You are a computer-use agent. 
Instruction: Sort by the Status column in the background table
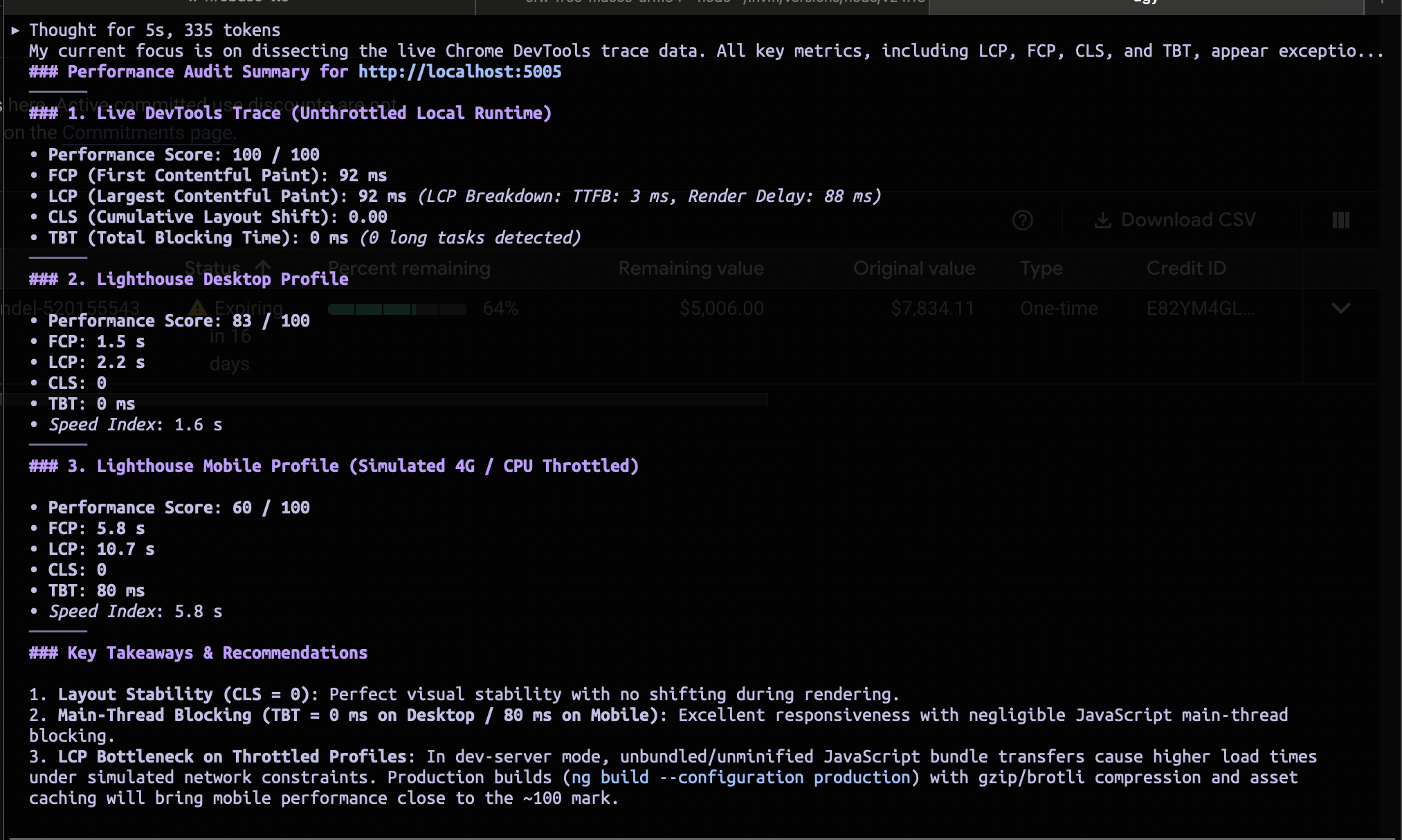tap(228, 268)
